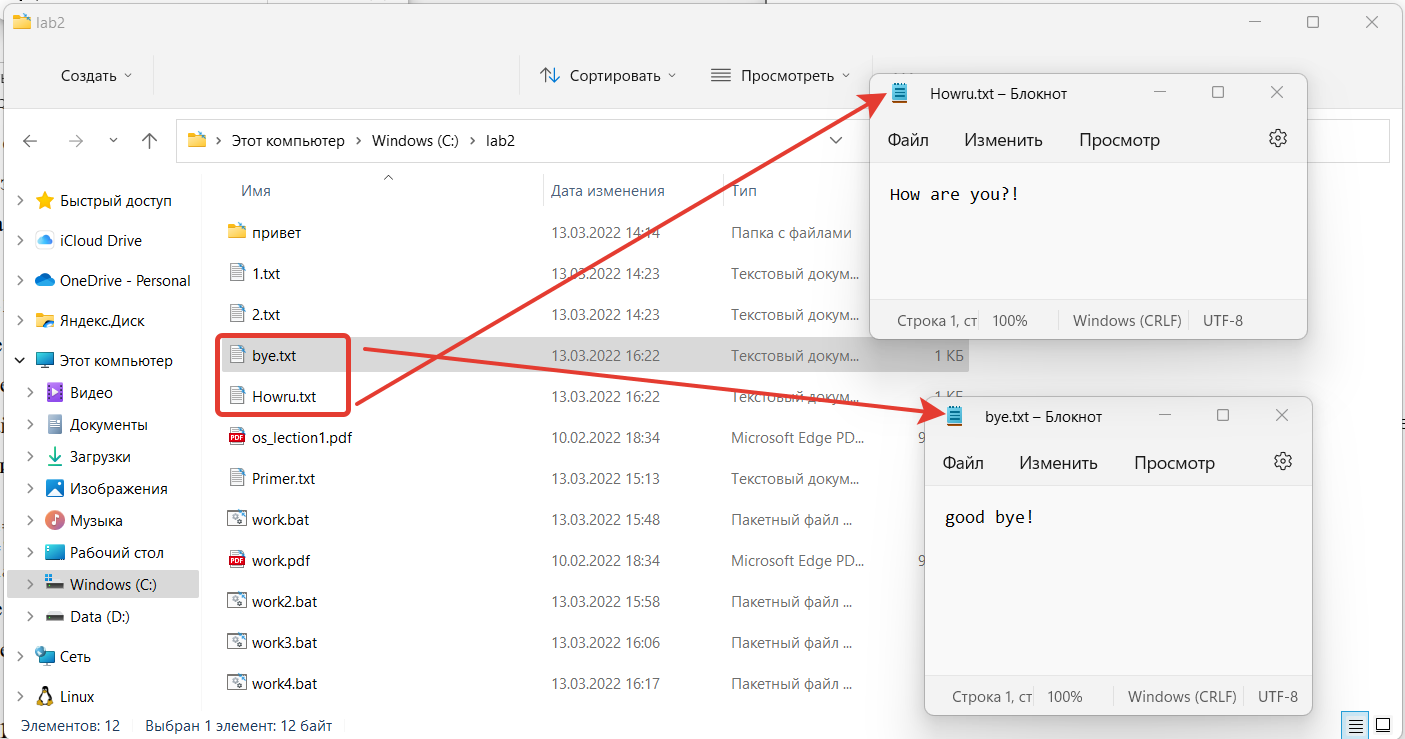Click the Музыка music icon
Image resolution: width=1405 pixels, height=739 pixels.
(x=55, y=520)
